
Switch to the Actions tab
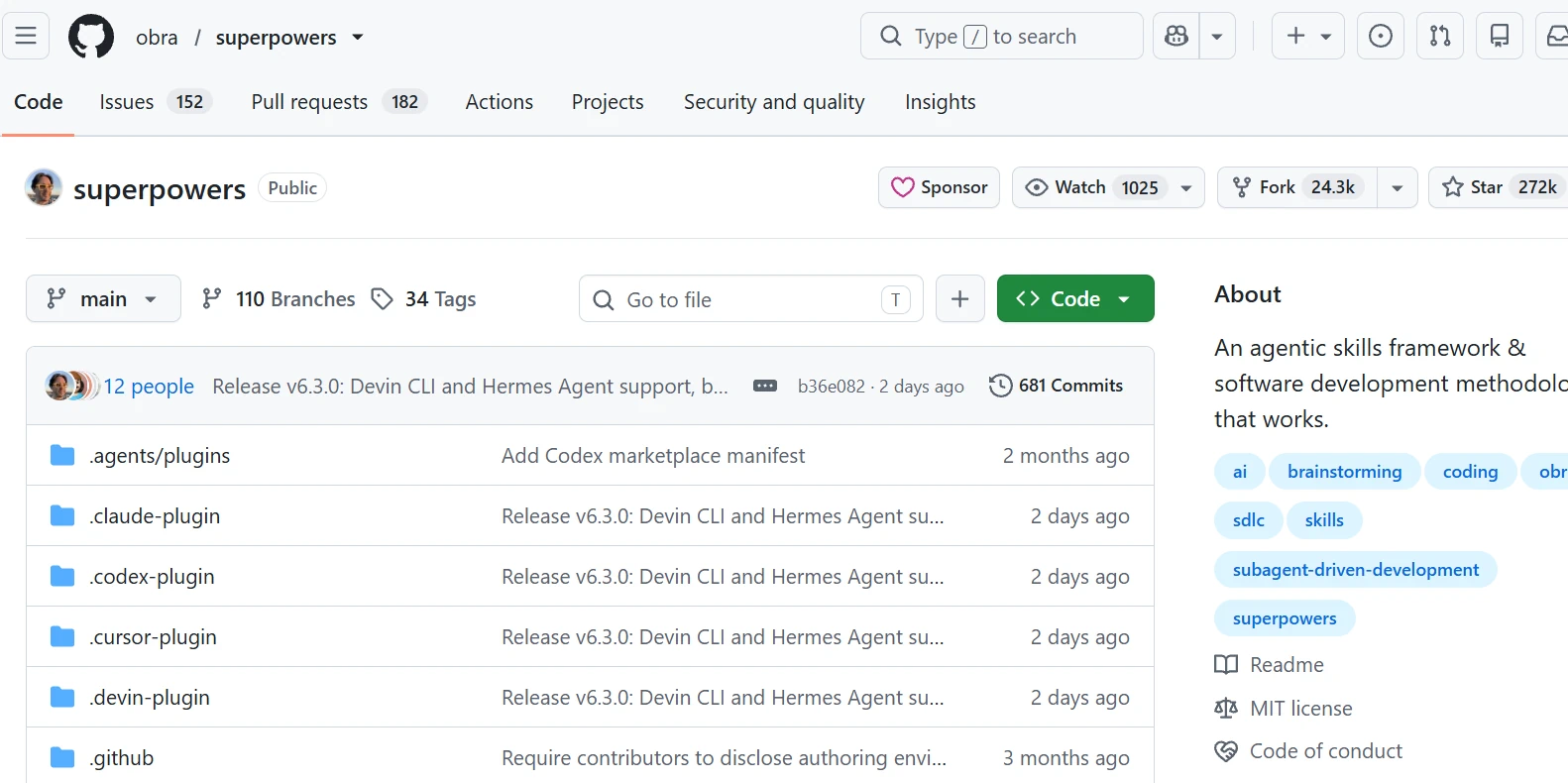point(500,102)
